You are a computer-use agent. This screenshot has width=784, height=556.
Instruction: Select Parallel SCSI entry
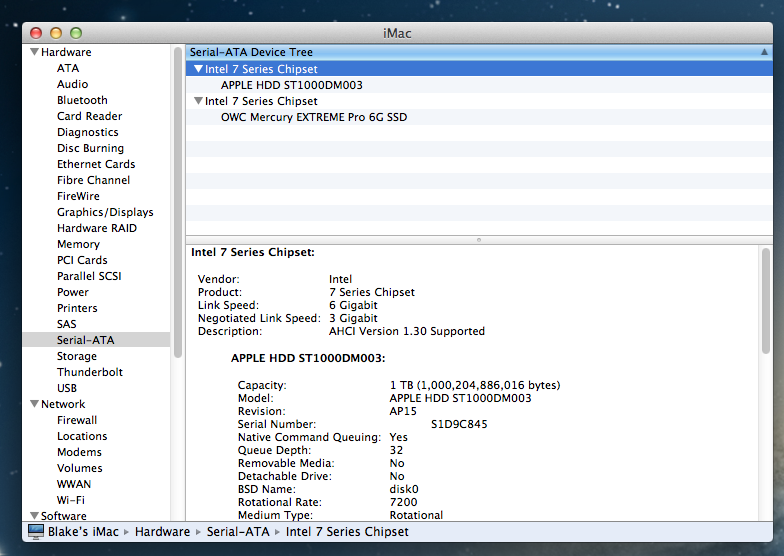point(89,276)
